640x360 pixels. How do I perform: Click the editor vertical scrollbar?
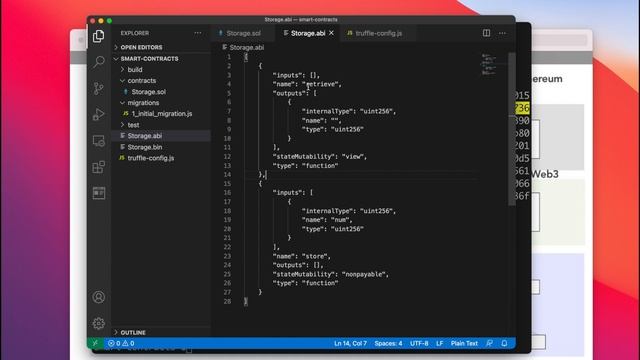pyautogui.click(x=512, y=129)
